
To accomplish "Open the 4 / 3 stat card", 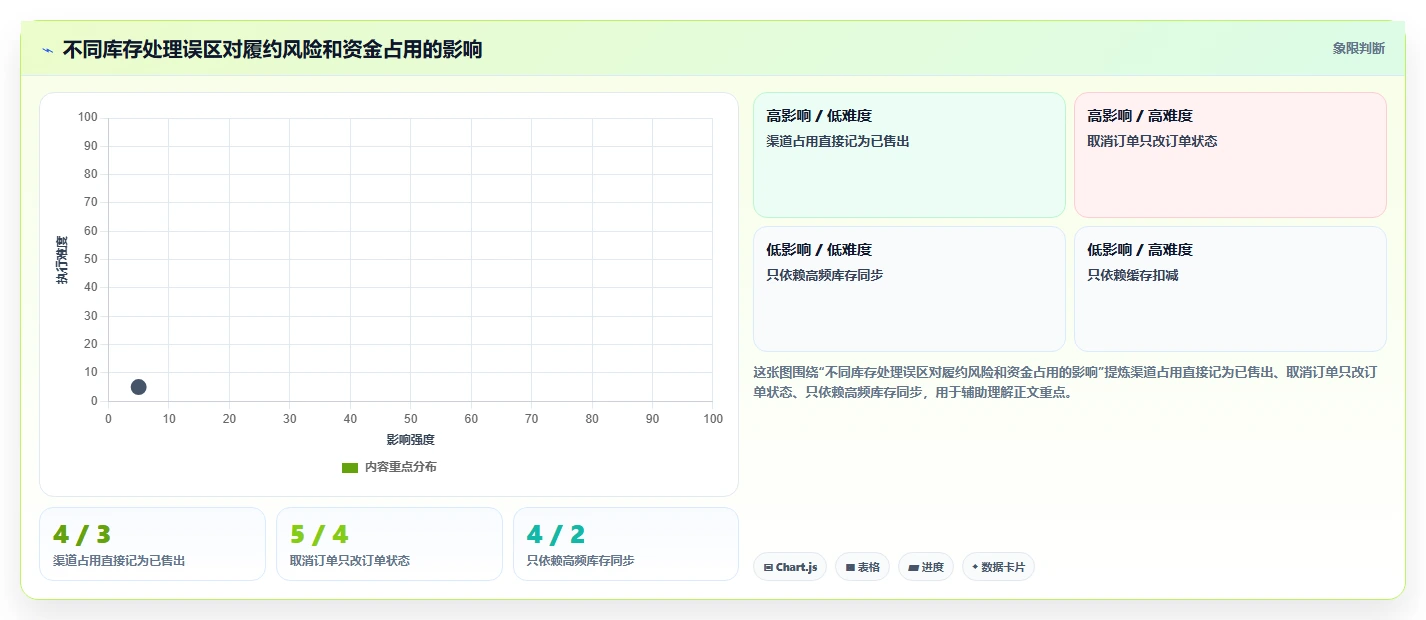I will coord(152,544).
